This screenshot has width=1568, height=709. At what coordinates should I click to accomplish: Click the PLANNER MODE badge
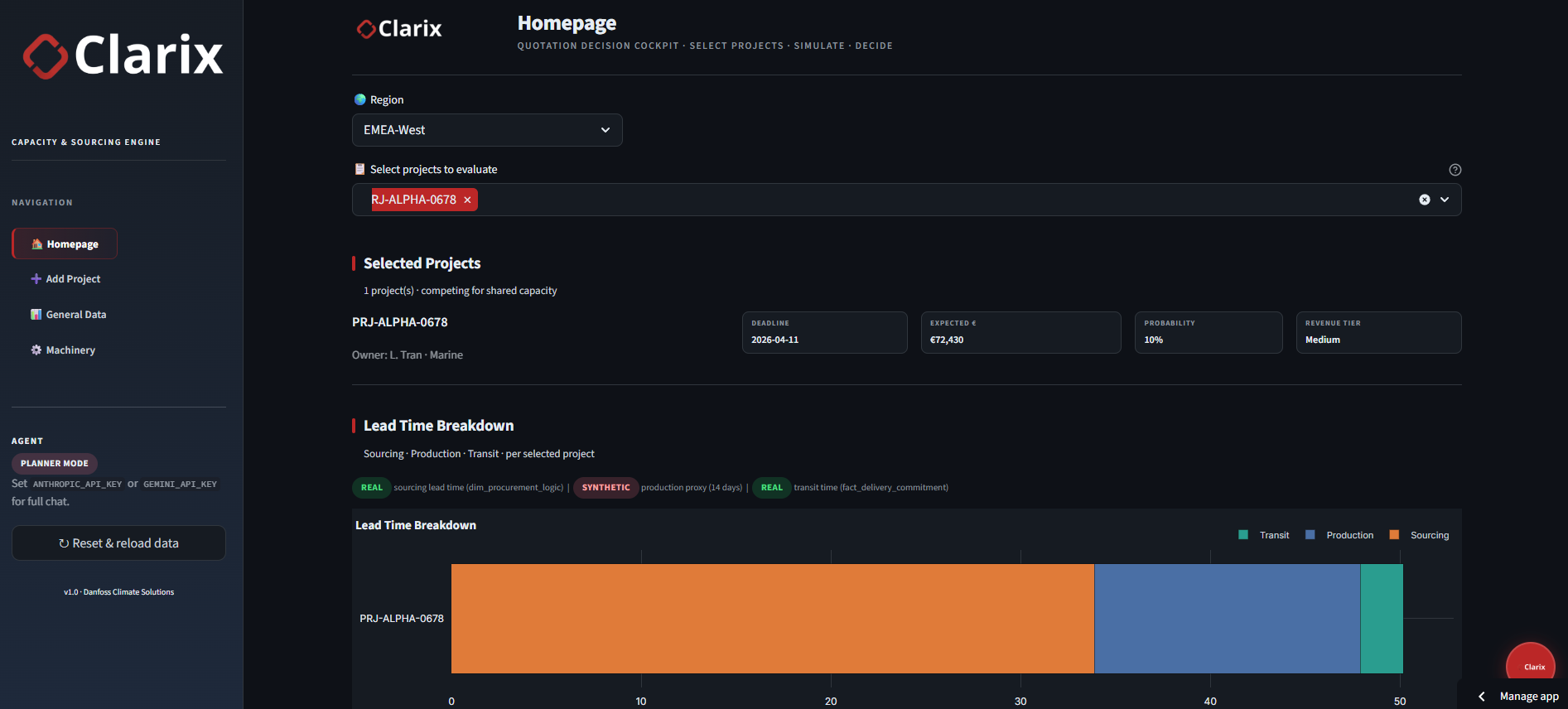click(55, 464)
